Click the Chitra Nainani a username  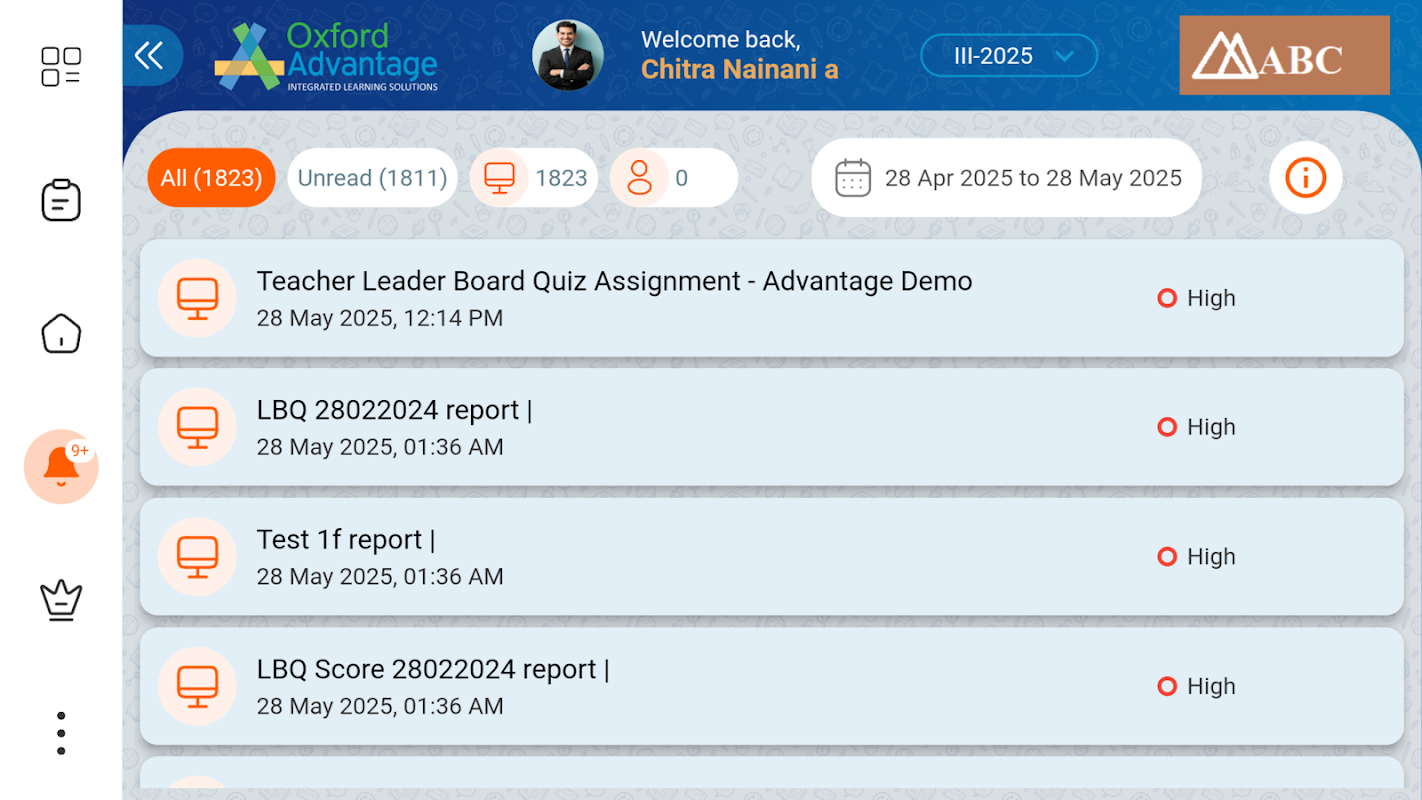[739, 69]
